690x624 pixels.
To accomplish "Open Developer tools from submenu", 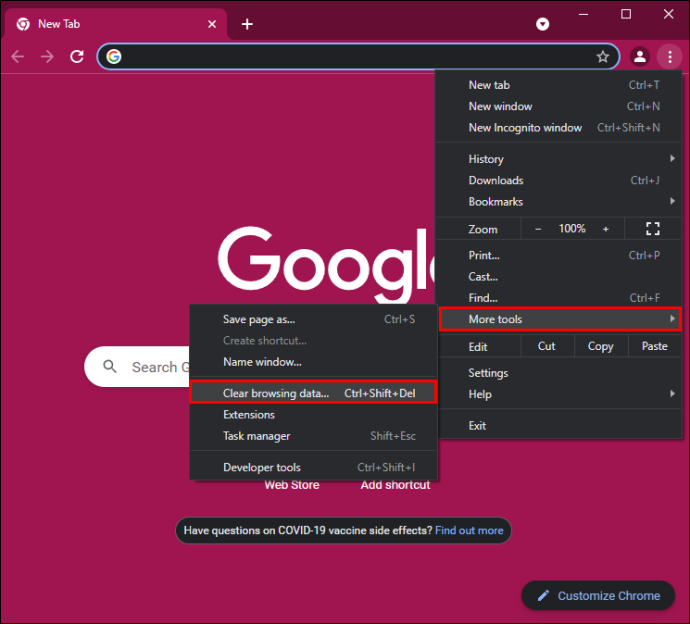I will (314, 467).
